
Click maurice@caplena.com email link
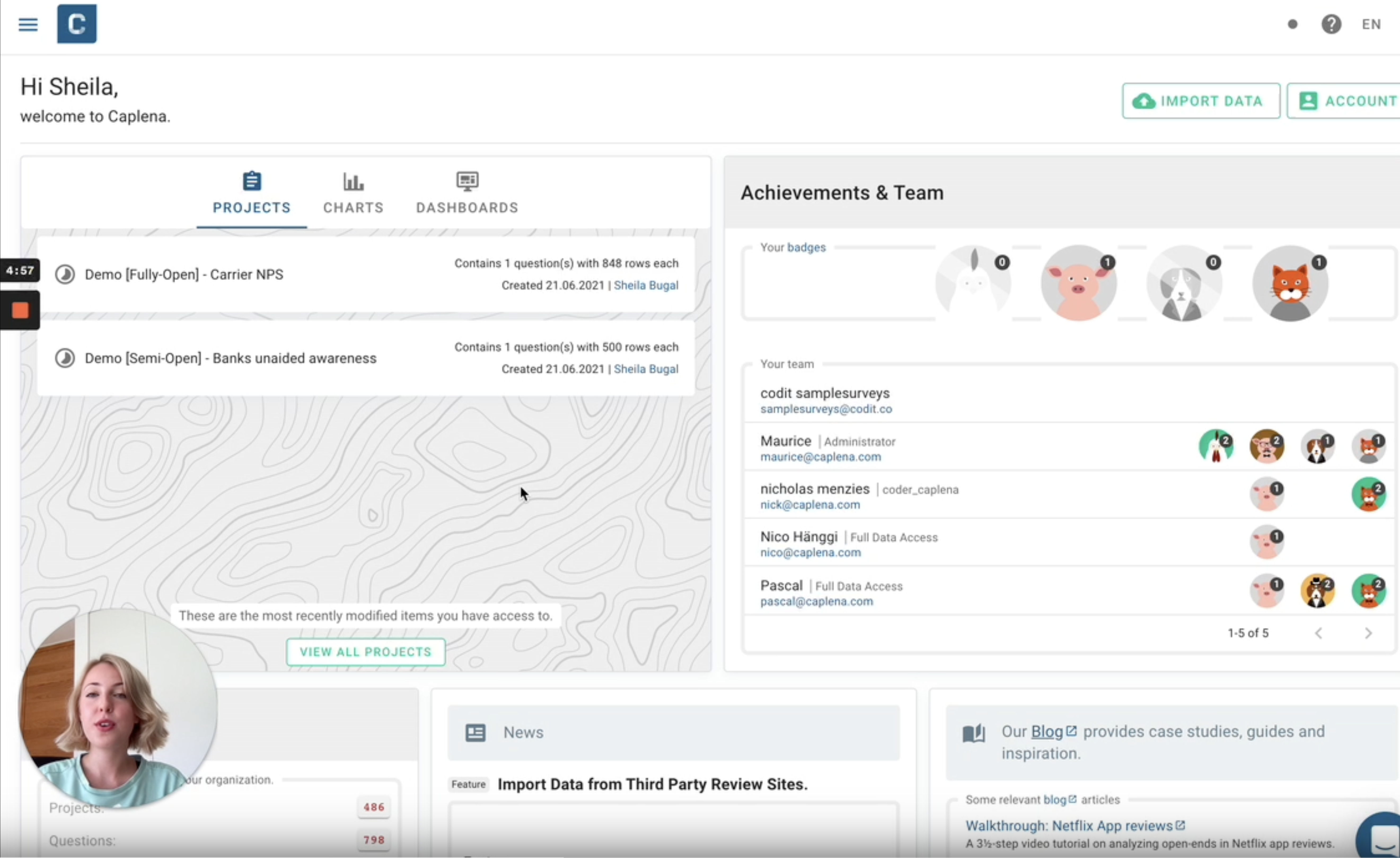coord(820,457)
